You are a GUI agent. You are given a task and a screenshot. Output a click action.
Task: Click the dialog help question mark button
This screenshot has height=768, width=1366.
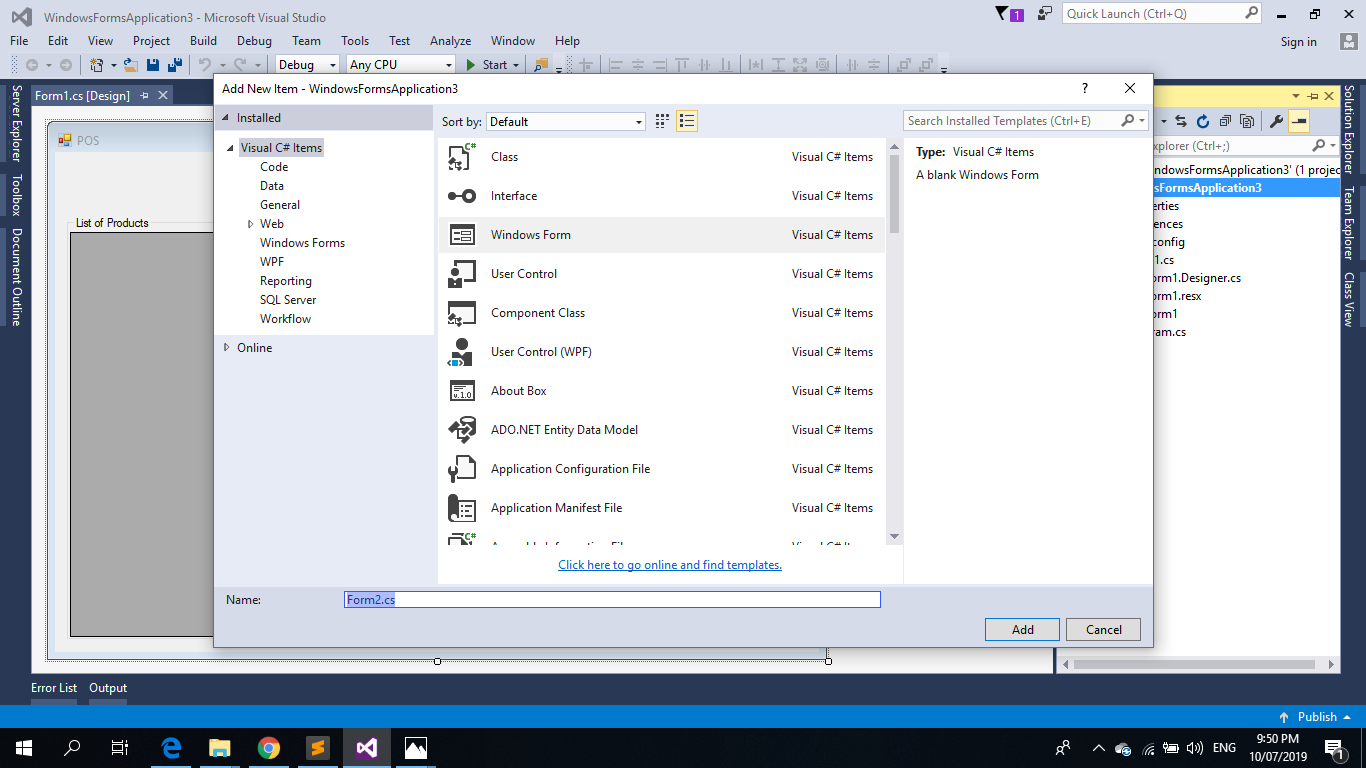coord(1085,88)
